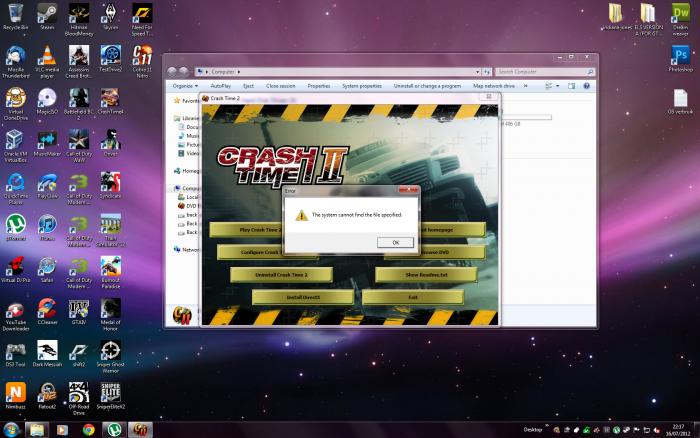Screen dimensions: 700x438
Task: Open Google Chrome from the taskbar
Action: point(88,430)
